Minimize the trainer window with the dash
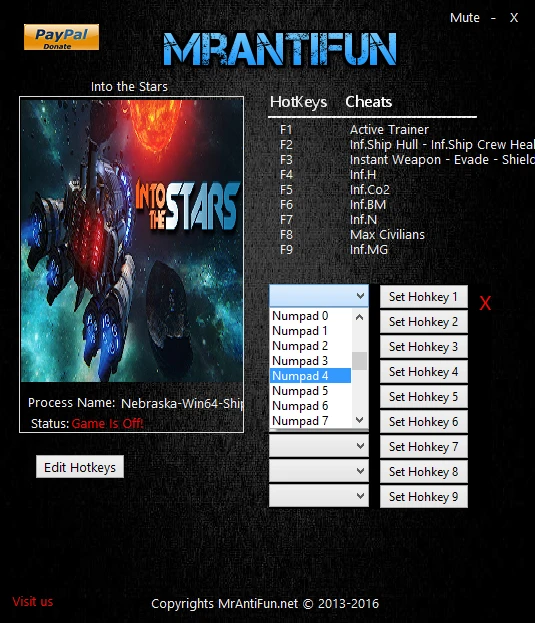The width and height of the screenshot is (535, 623). [x=493, y=18]
